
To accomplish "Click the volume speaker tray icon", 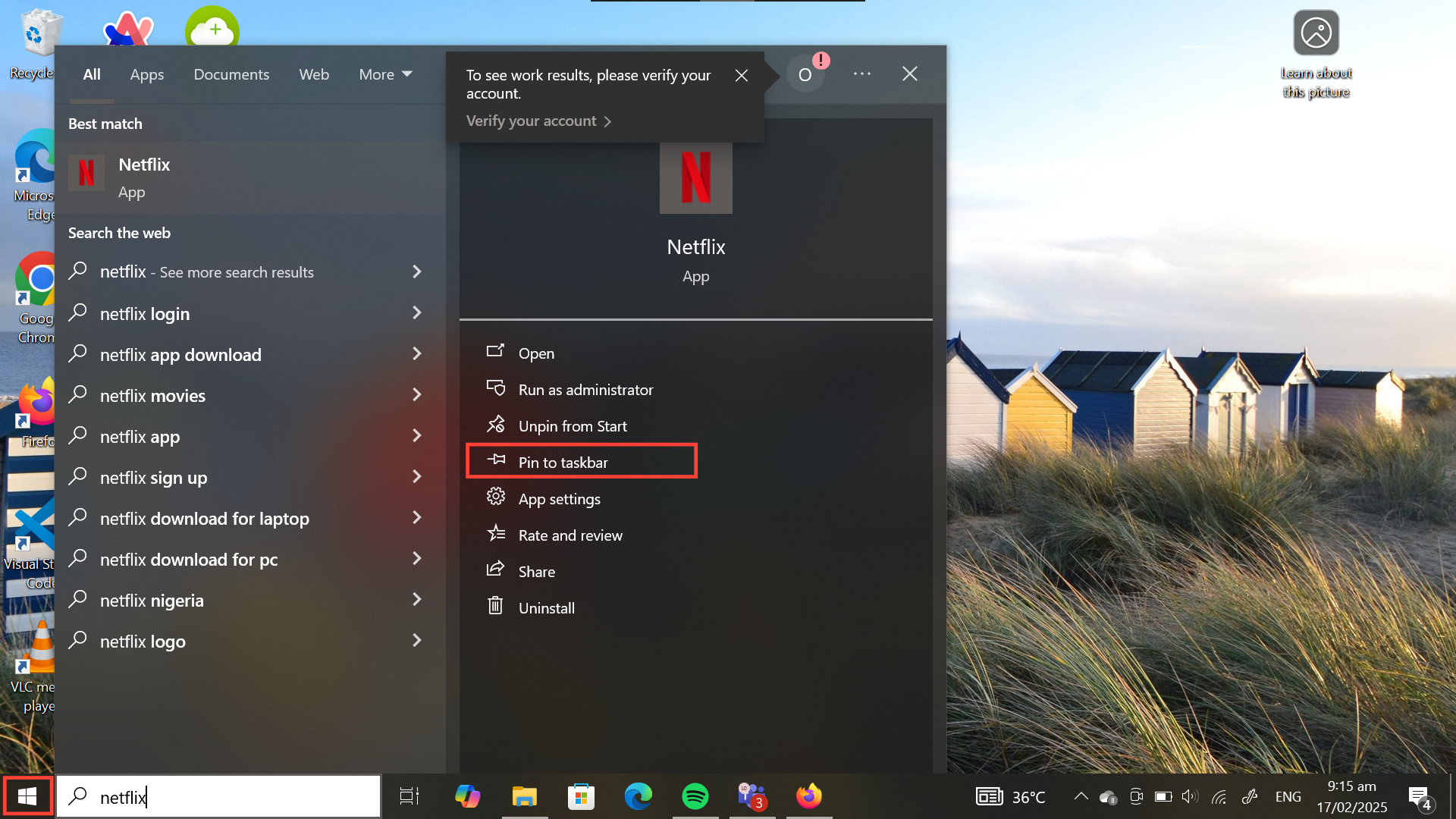I will tap(1189, 796).
